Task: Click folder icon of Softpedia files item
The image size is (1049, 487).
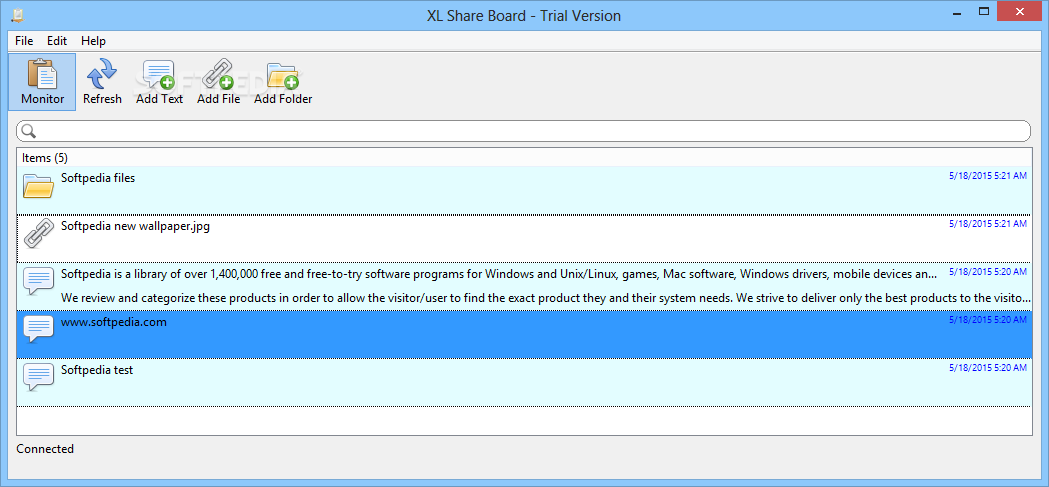Action: point(38,185)
